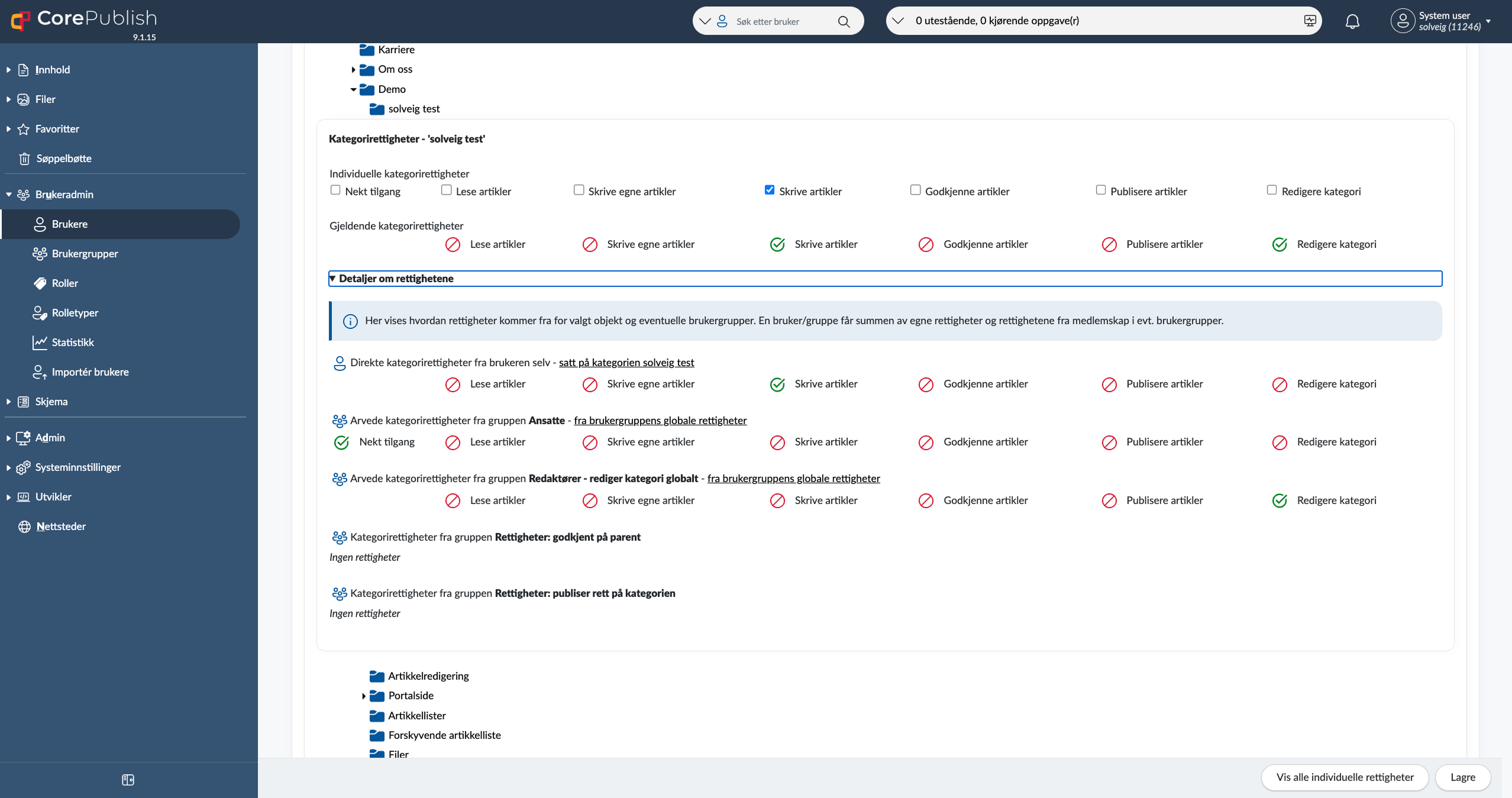Click the Brukergrupper group icon
Viewport: 1512px width, 798px height.
coord(40,254)
